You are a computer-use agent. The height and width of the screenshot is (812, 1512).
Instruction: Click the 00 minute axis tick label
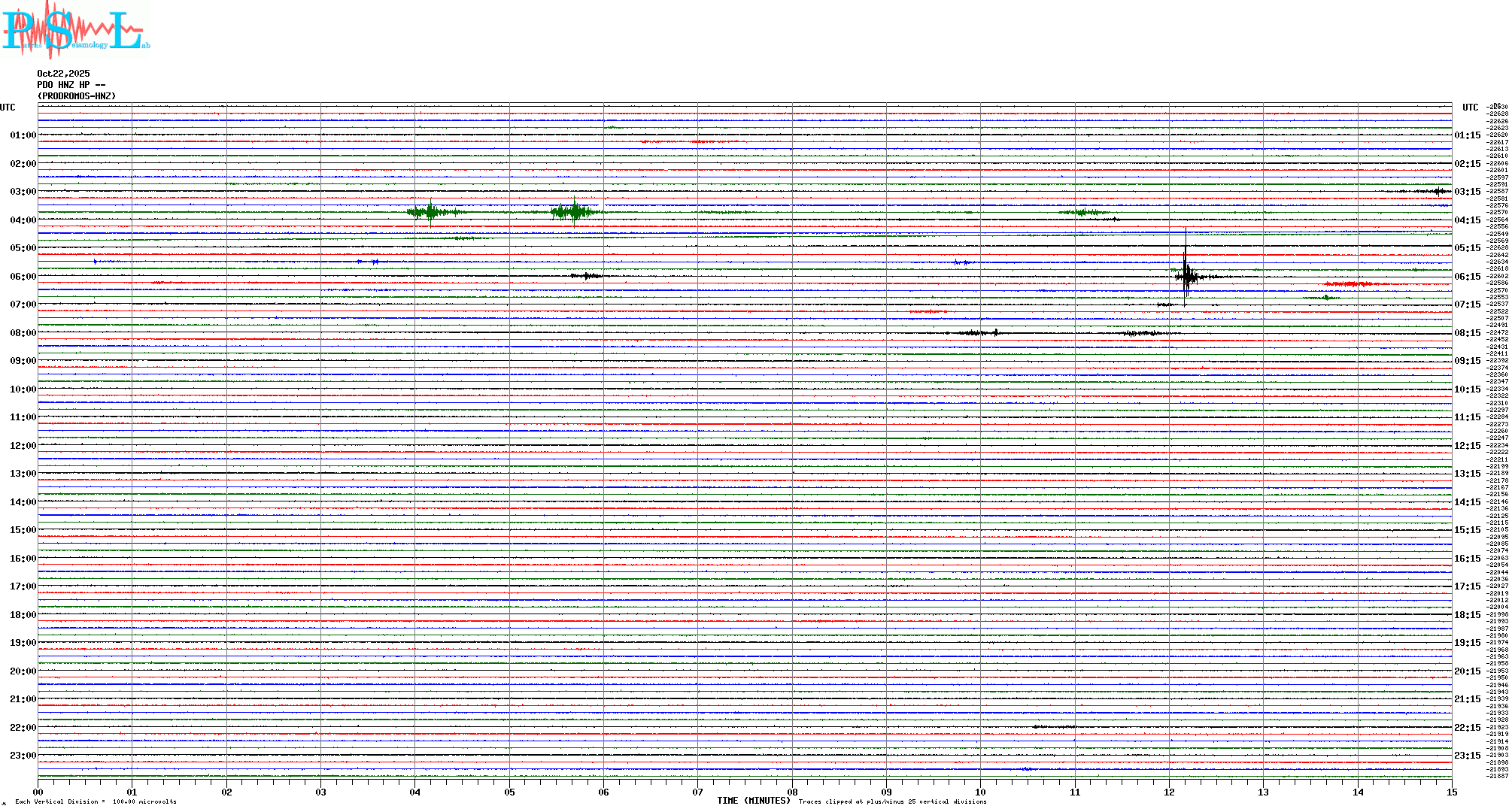(38, 792)
